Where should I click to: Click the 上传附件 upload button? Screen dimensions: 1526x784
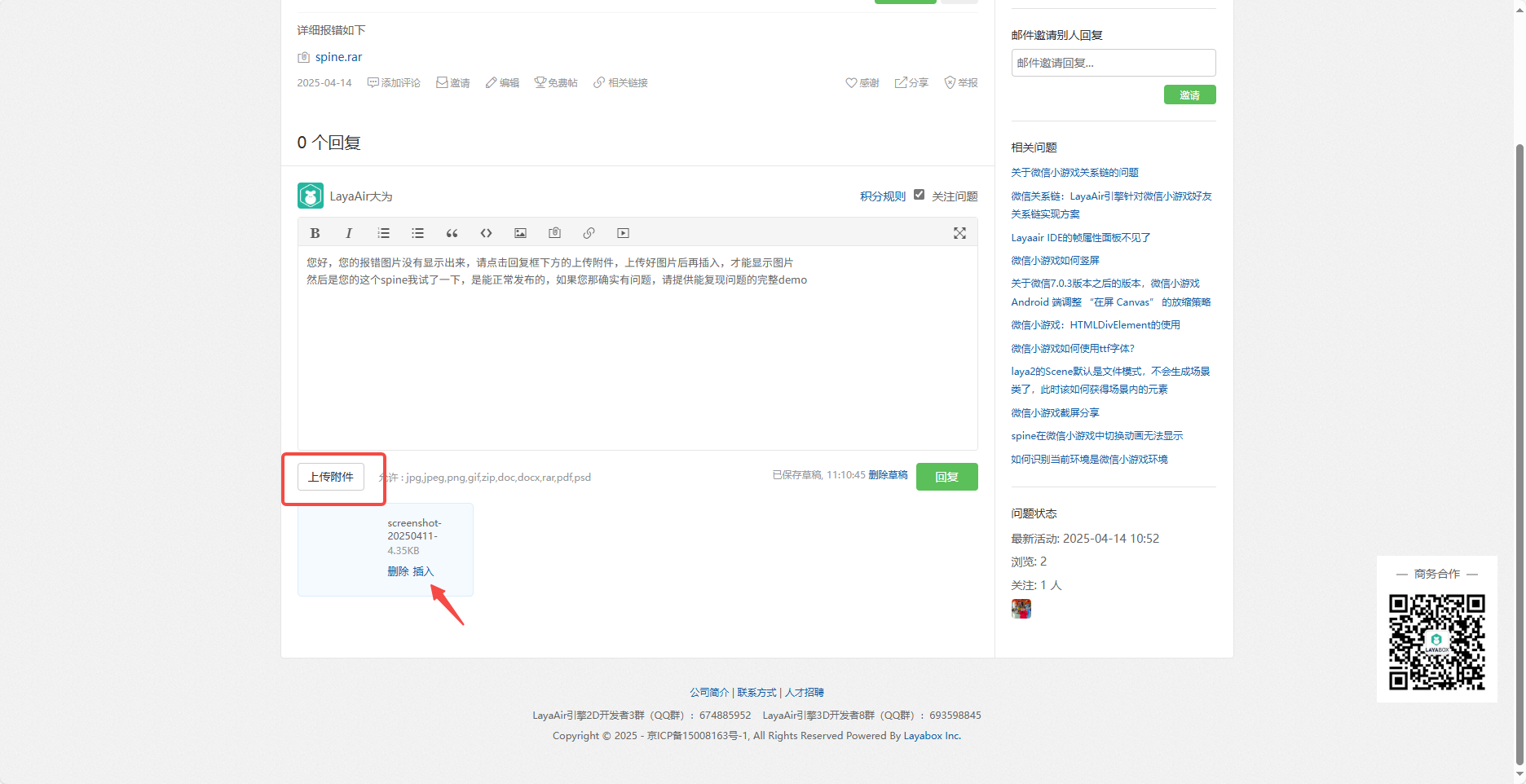(331, 477)
